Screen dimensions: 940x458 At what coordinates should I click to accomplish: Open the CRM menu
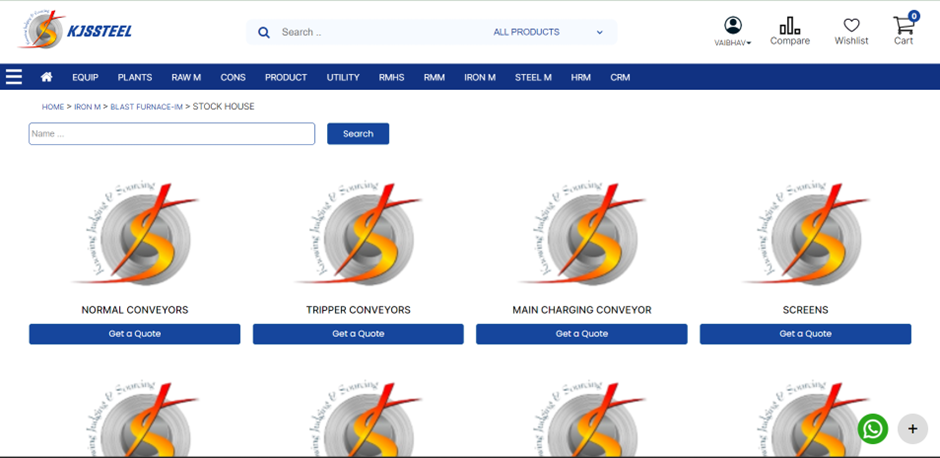click(620, 77)
